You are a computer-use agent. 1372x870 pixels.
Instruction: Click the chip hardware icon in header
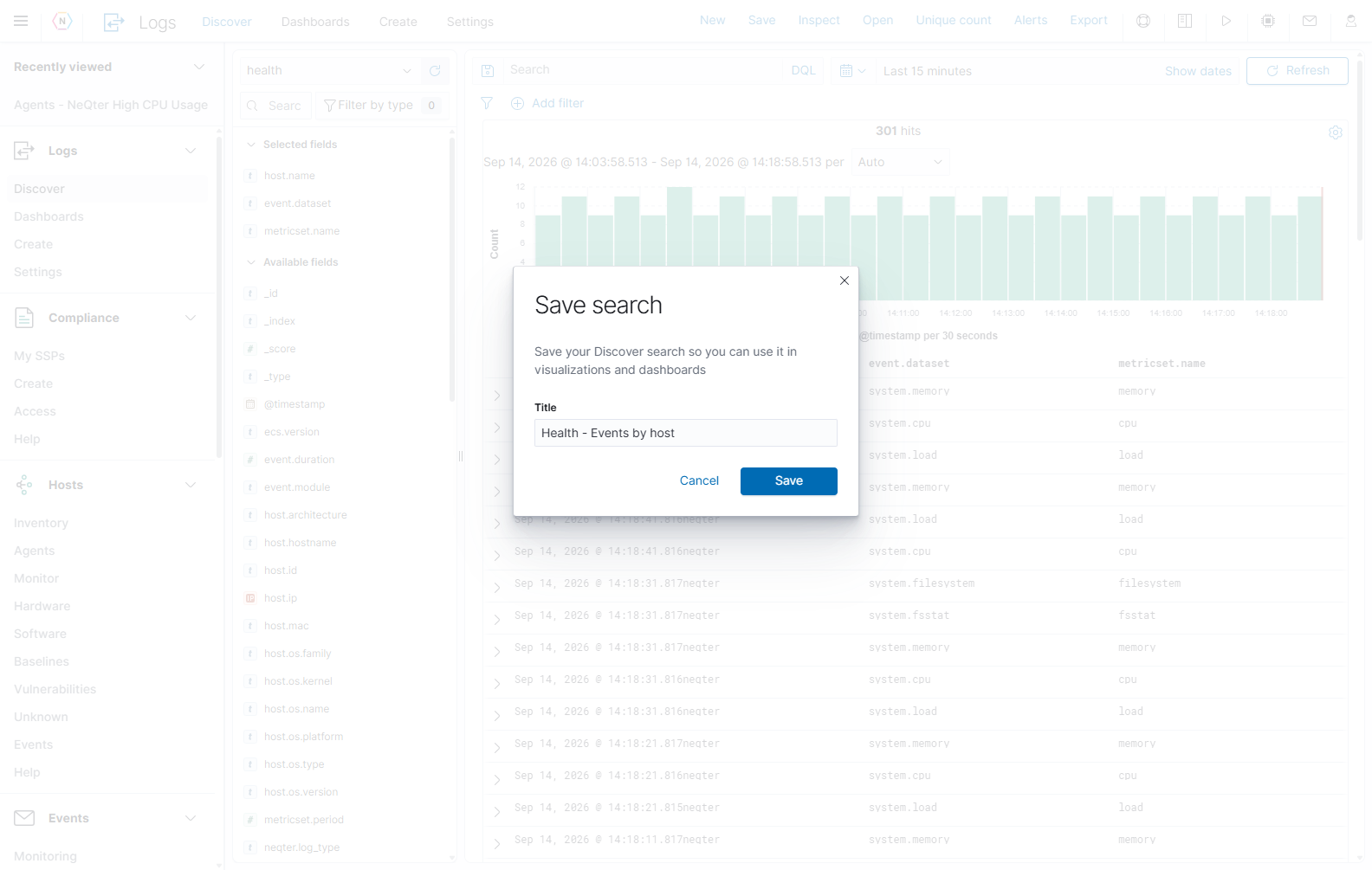[1268, 21]
